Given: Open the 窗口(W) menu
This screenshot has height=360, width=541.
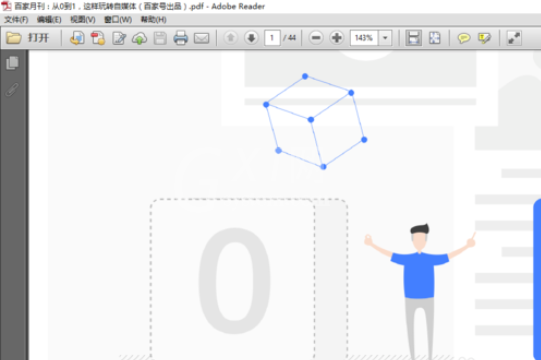Looking at the screenshot, I should pos(118,20).
